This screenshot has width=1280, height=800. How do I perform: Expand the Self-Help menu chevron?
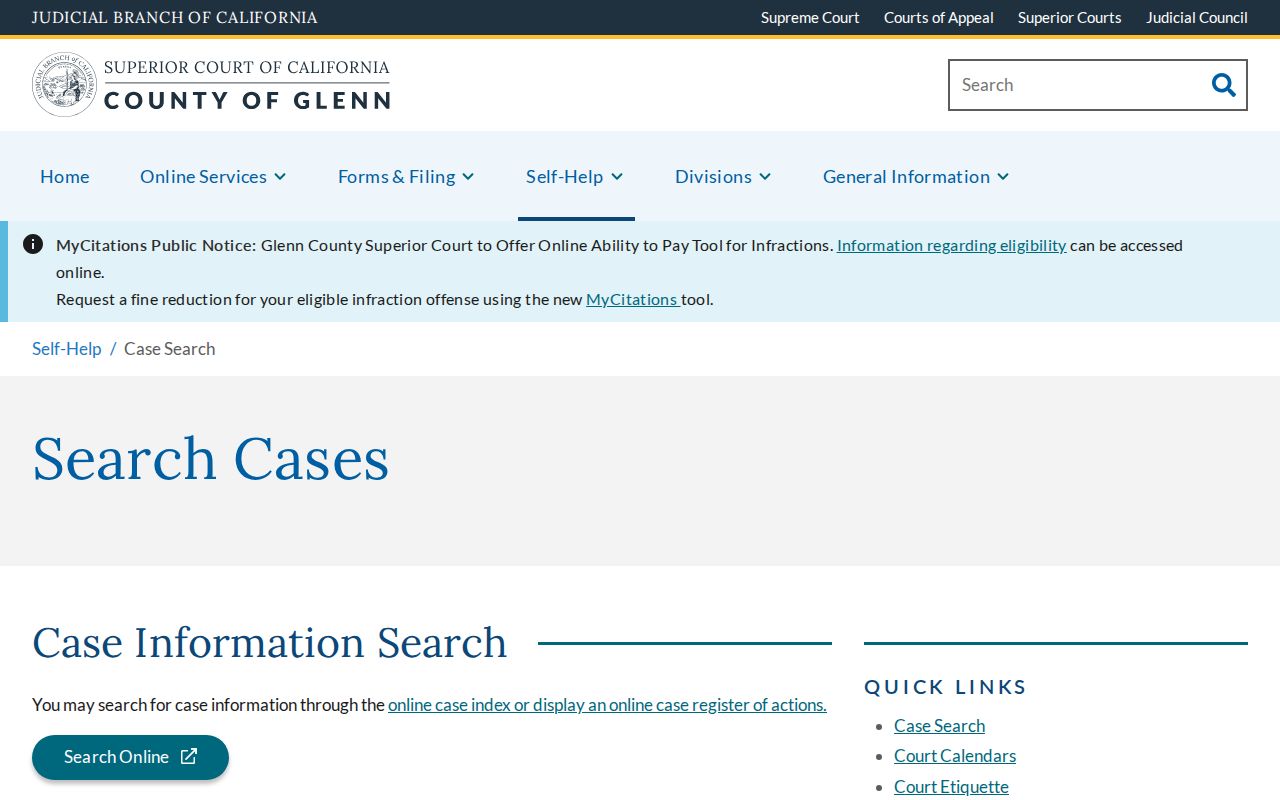click(x=617, y=177)
